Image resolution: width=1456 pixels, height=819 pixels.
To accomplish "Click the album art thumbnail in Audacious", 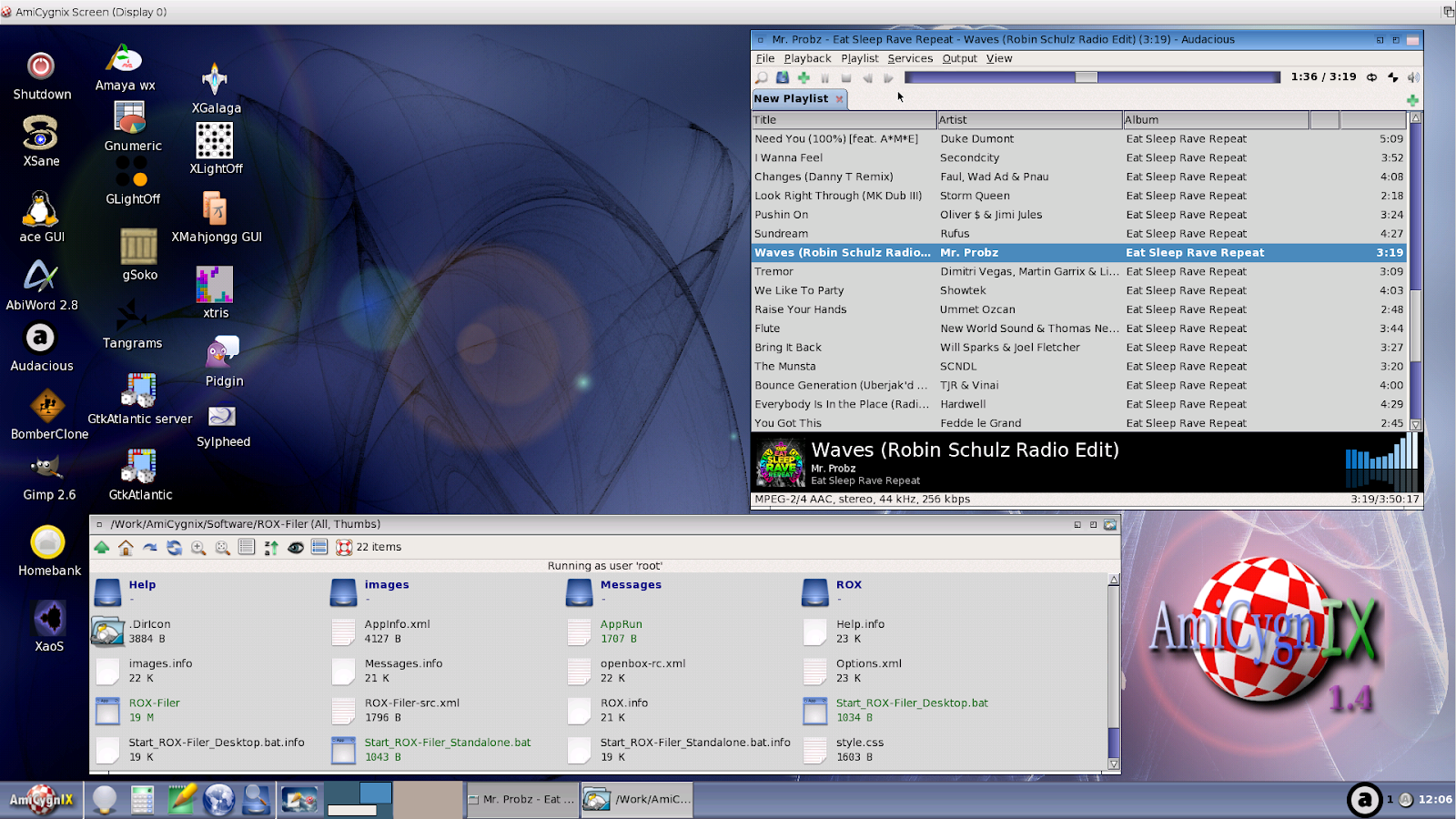I will tap(781, 463).
